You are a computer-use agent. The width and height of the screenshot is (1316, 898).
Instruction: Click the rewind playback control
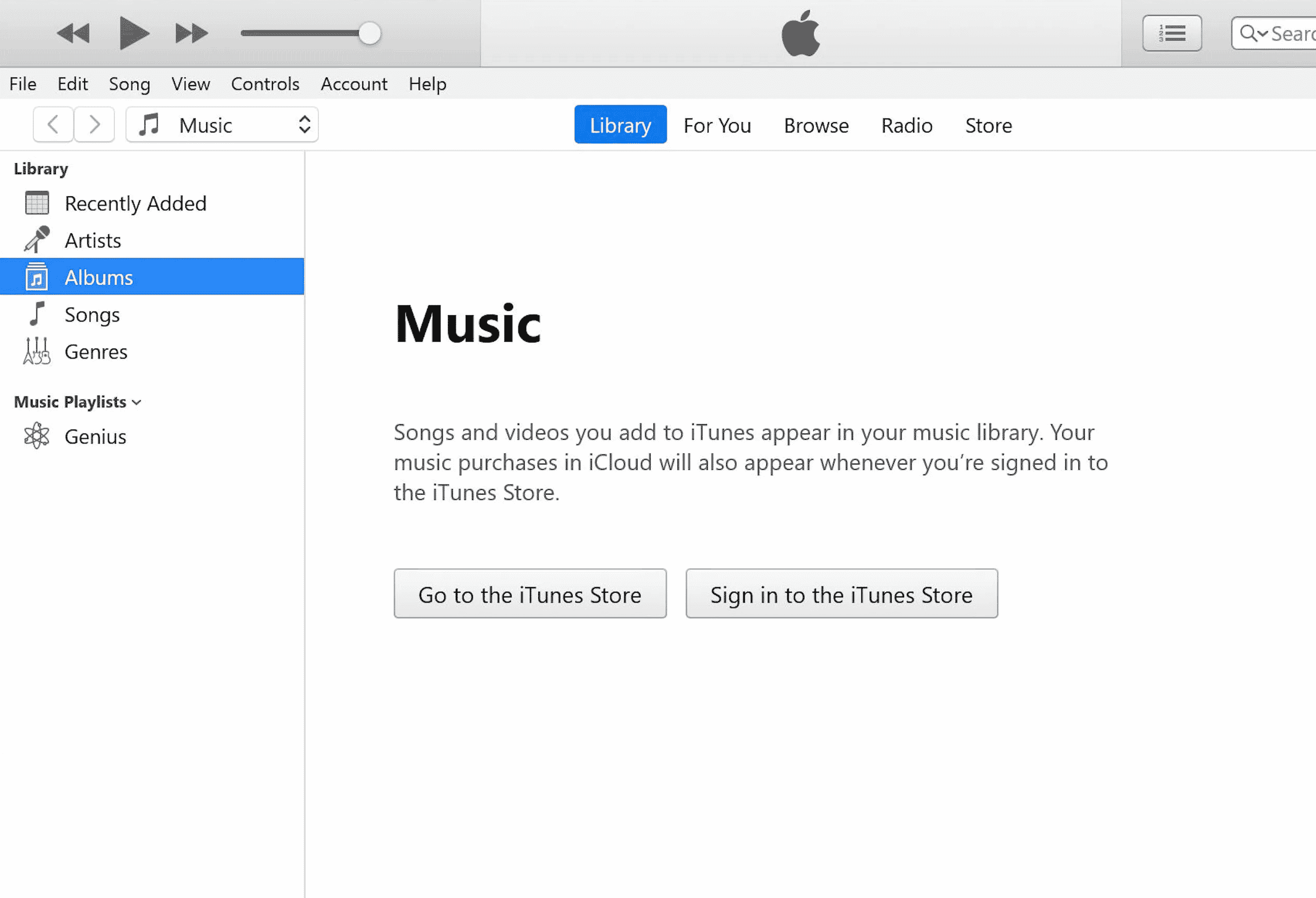pos(72,33)
